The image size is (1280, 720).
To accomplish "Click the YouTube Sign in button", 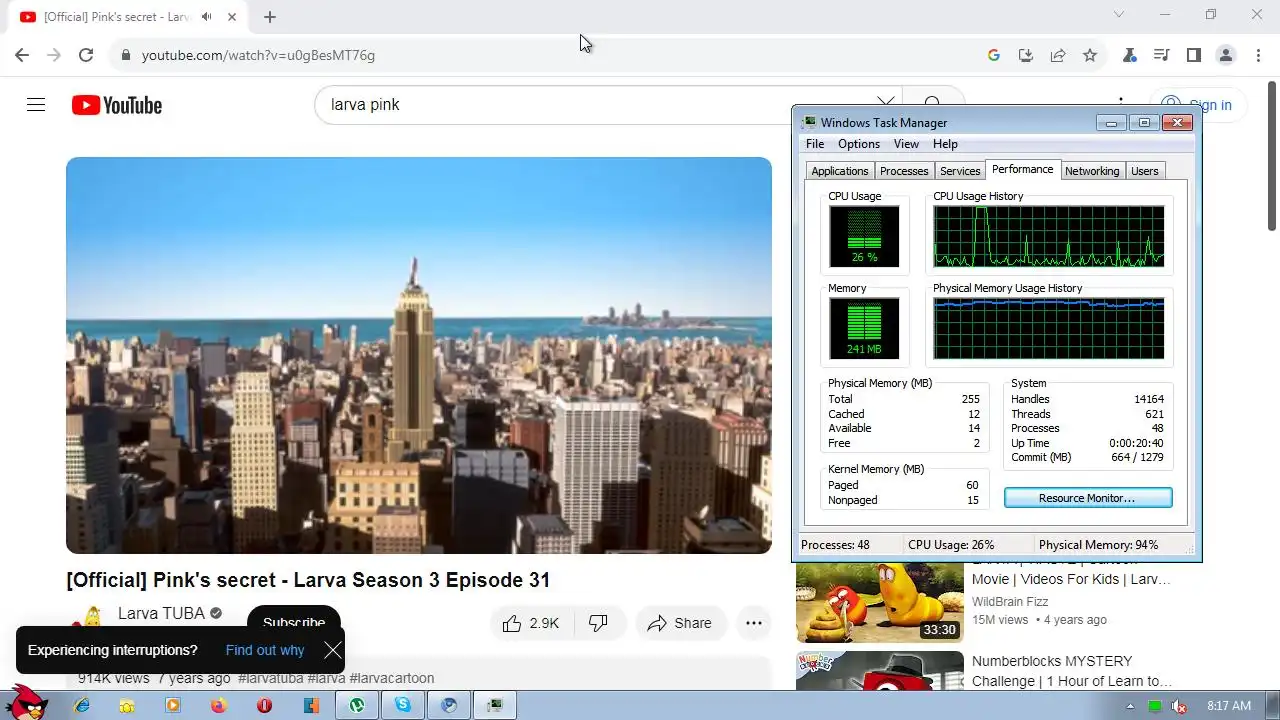I will pyautogui.click(x=1197, y=105).
